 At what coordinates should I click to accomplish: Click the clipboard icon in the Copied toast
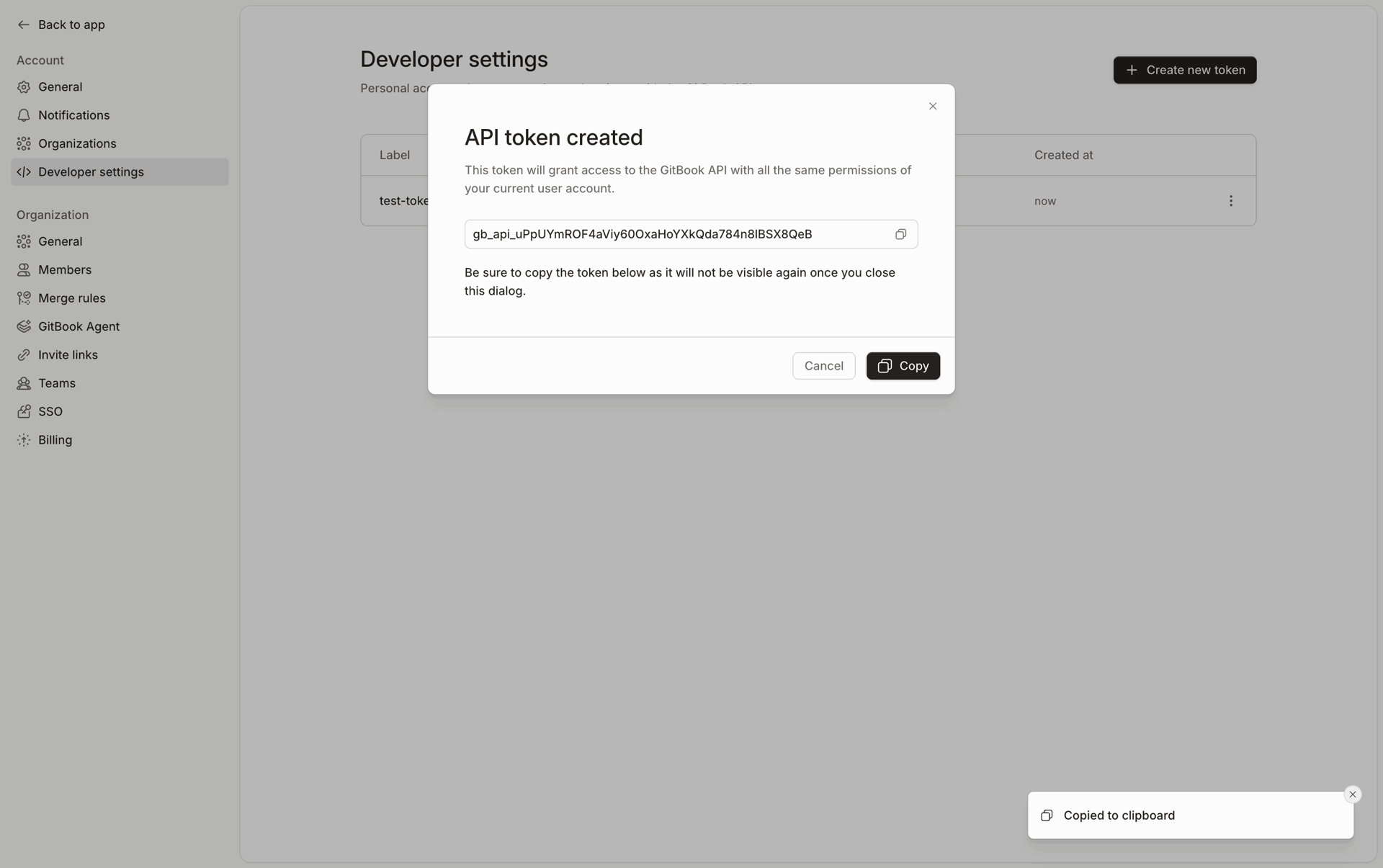[1047, 815]
